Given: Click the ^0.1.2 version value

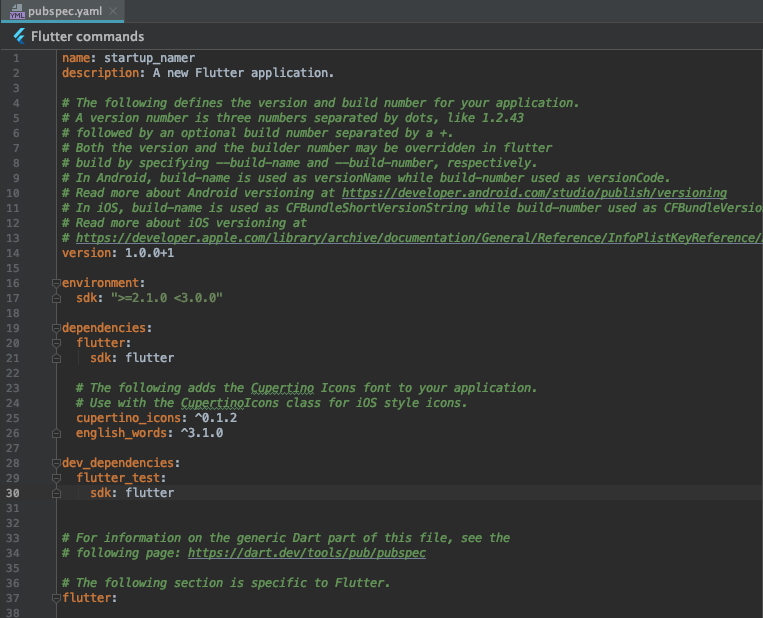Looking at the screenshot, I should (216, 418).
